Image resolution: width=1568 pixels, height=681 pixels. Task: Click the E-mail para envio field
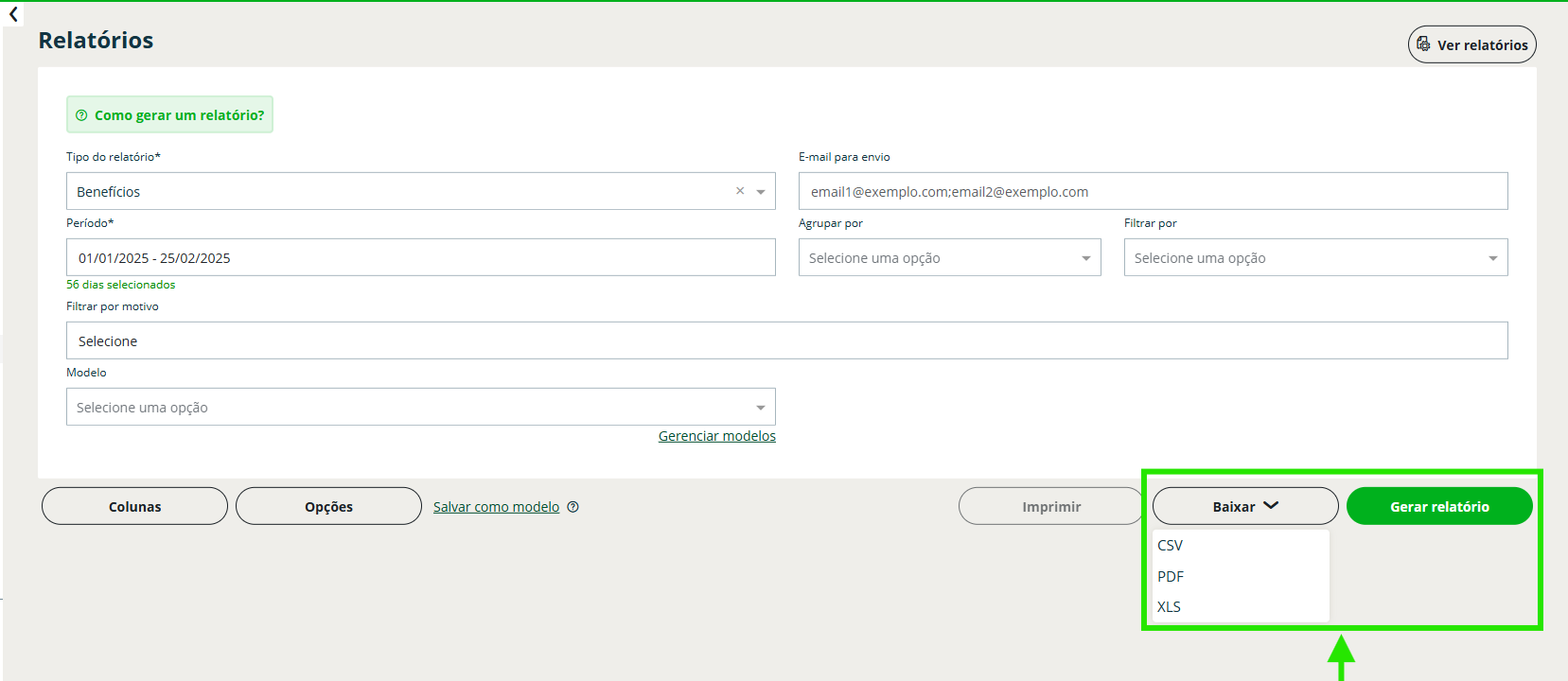1153,192
